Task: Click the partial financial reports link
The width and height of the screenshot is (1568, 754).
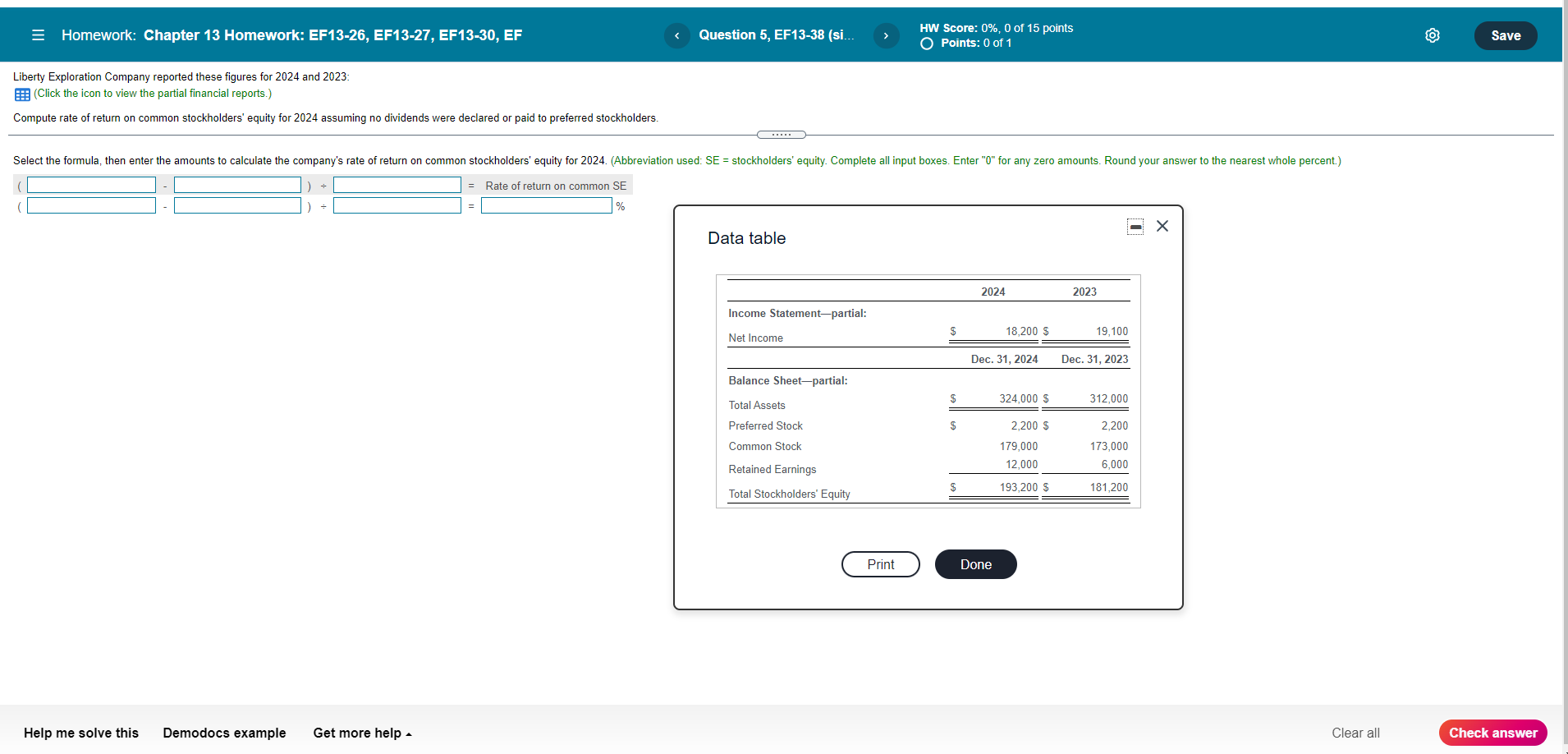Action: [153, 94]
